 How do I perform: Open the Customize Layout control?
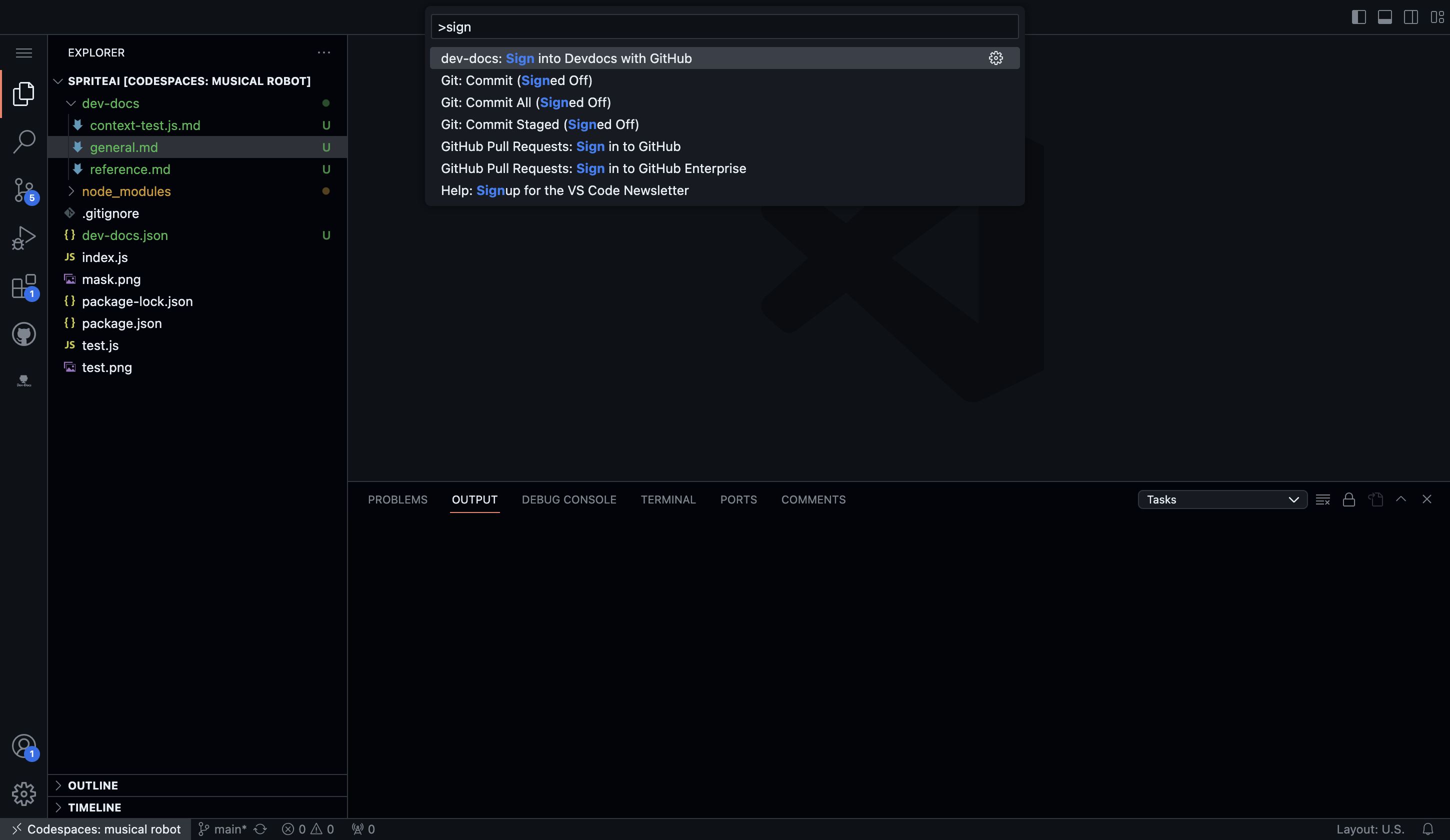(x=1437, y=17)
